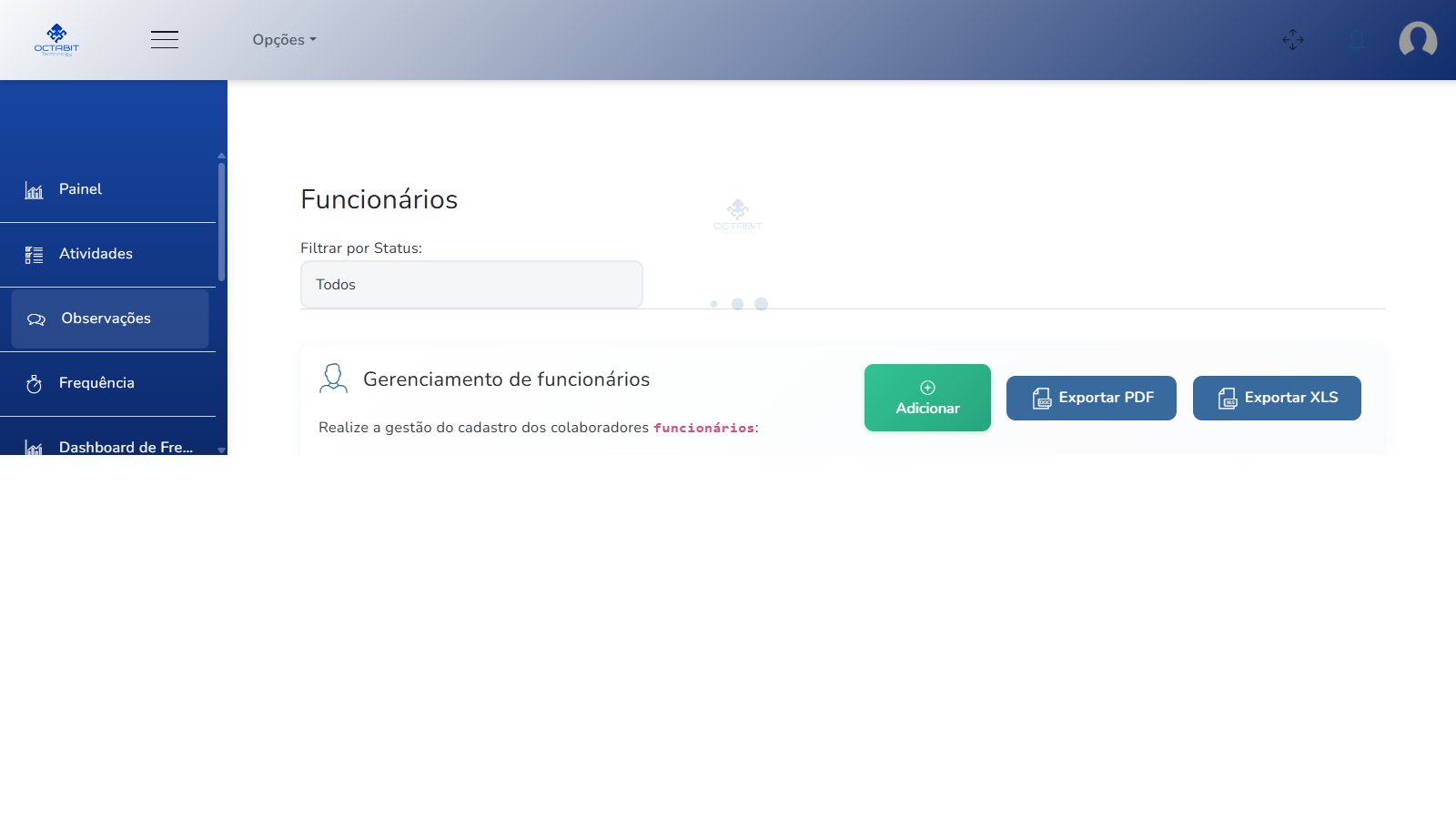Click the Octabit logo in the top bar
This screenshot has height=819, width=1456.
pyautogui.click(x=57, y=38)
